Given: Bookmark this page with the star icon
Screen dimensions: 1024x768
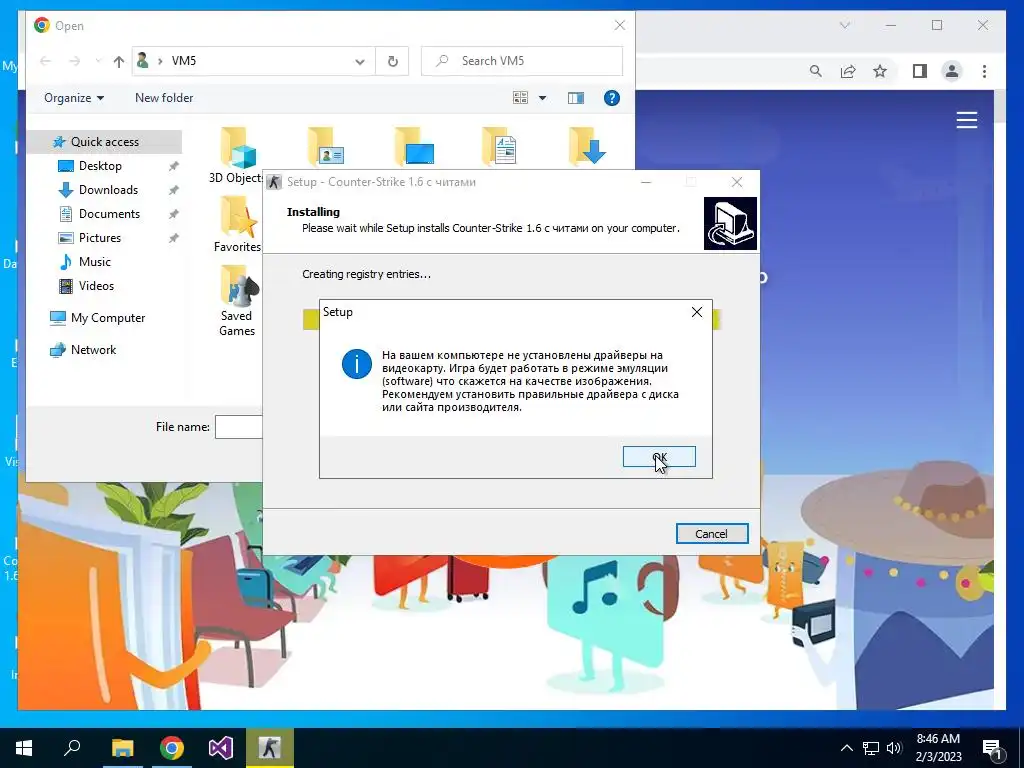Looking at the screenshot, I should click(x=880, y=71).
